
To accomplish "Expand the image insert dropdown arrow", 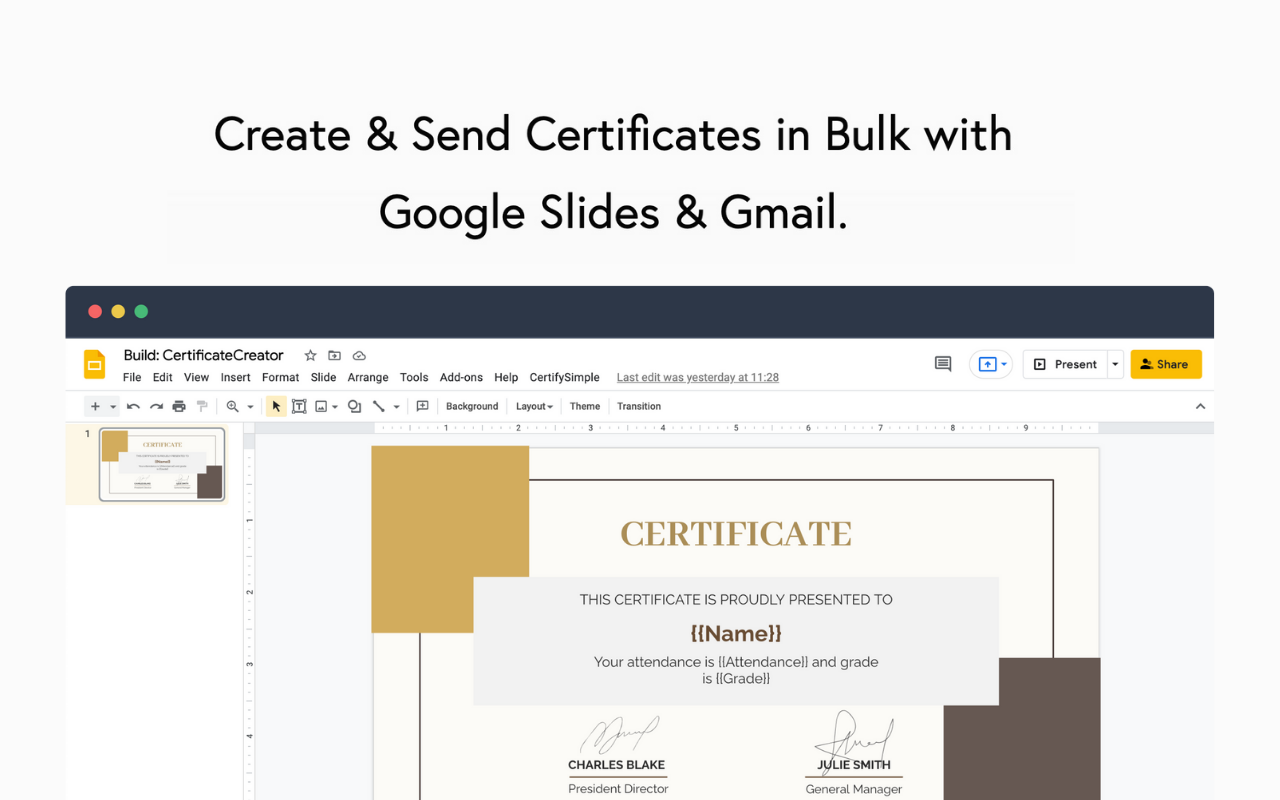I will tap(334, 407).
